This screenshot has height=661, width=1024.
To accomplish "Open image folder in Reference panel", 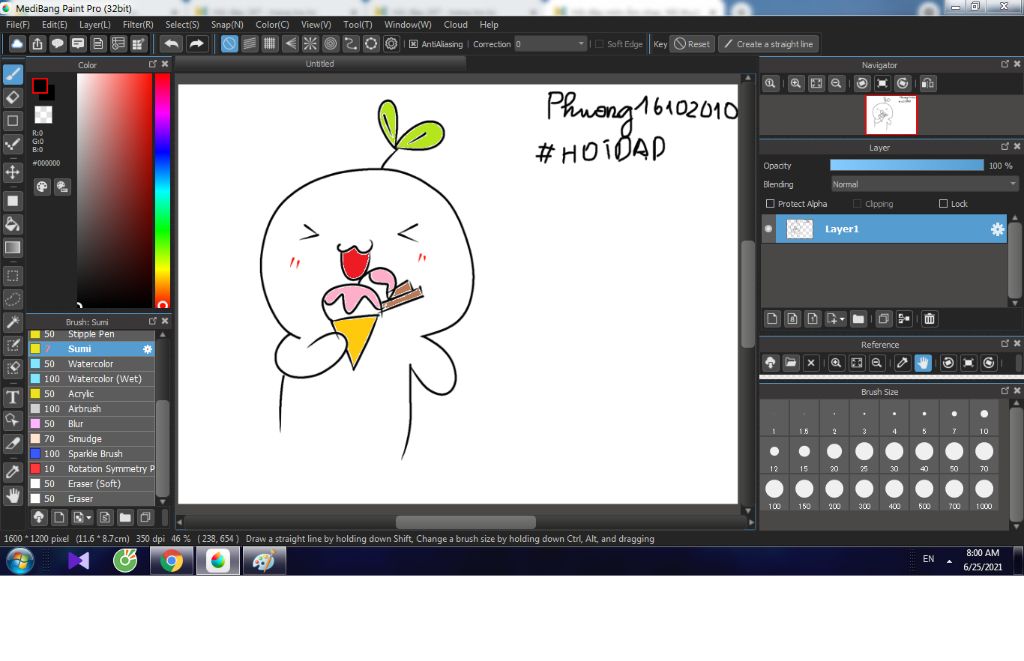I will pos(791,363).
